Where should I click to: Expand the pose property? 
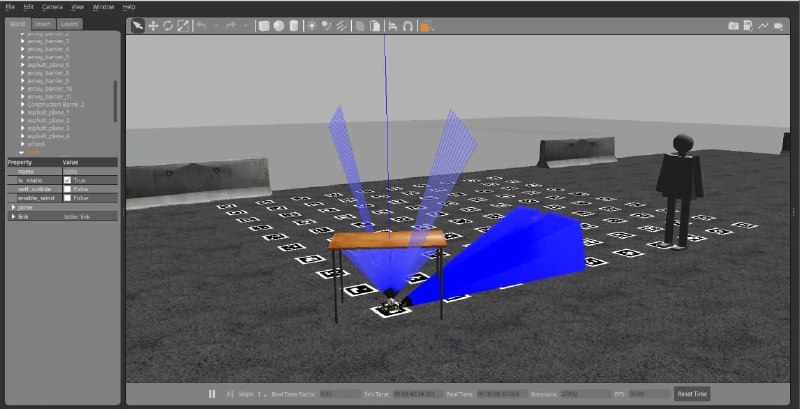(13, 208)
